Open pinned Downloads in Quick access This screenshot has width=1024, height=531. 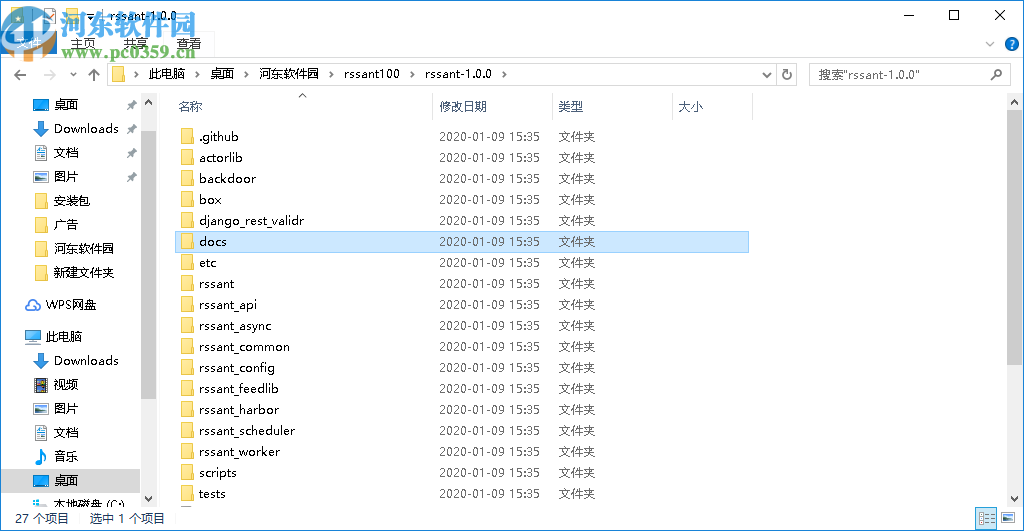(86, 129)
